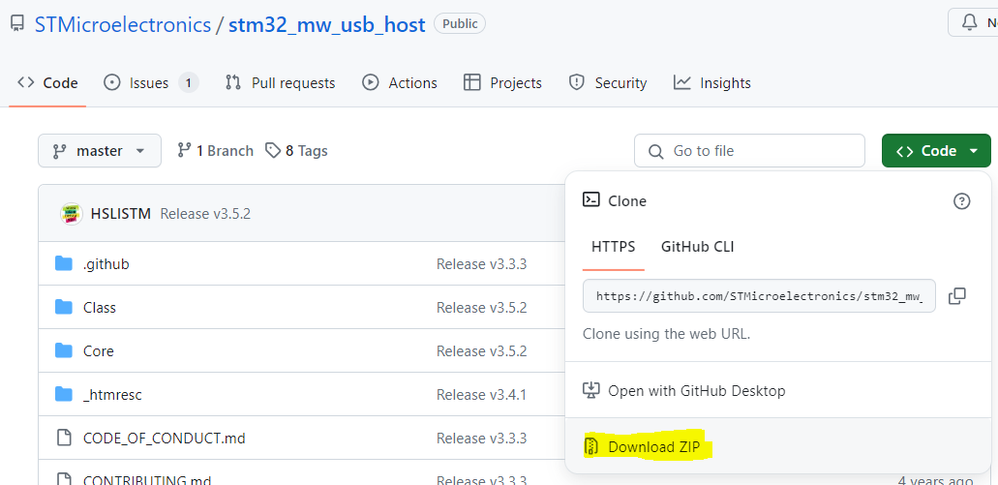
Task: Choose Open with GitHub Desktop
Action: click(778, 390)
